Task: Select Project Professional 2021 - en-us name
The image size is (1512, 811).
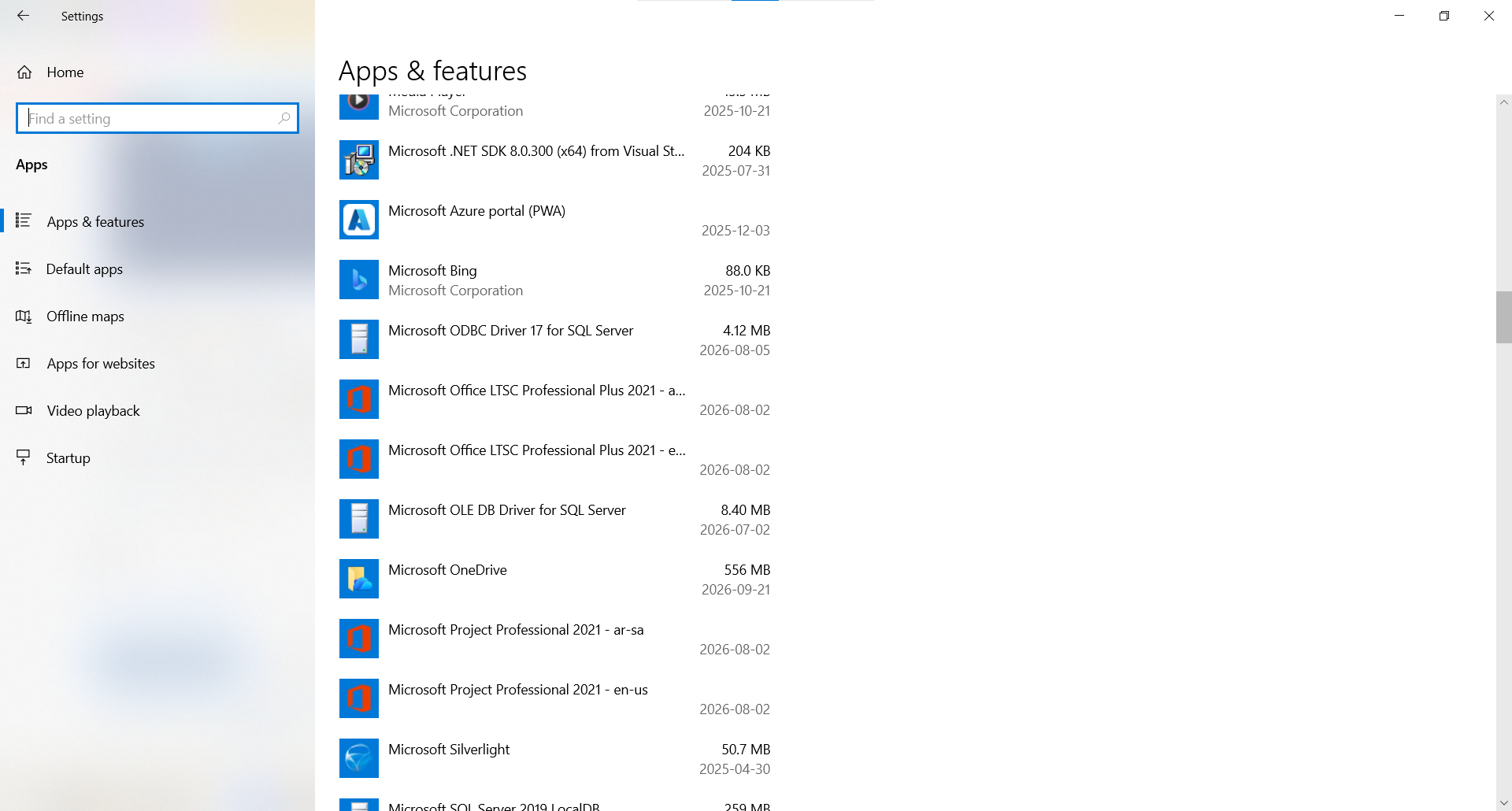Action: (x=518, y=690)
